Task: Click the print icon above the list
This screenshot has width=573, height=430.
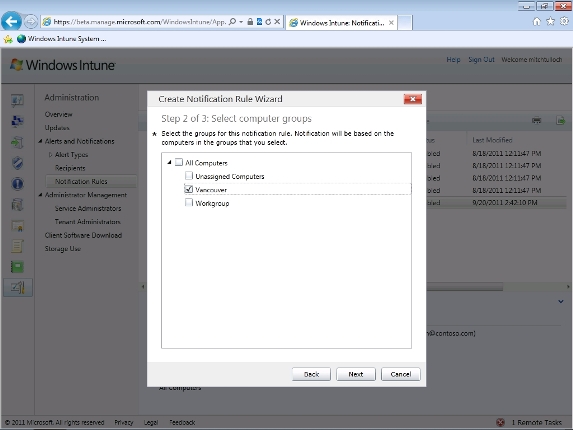Action: point(536,121)
